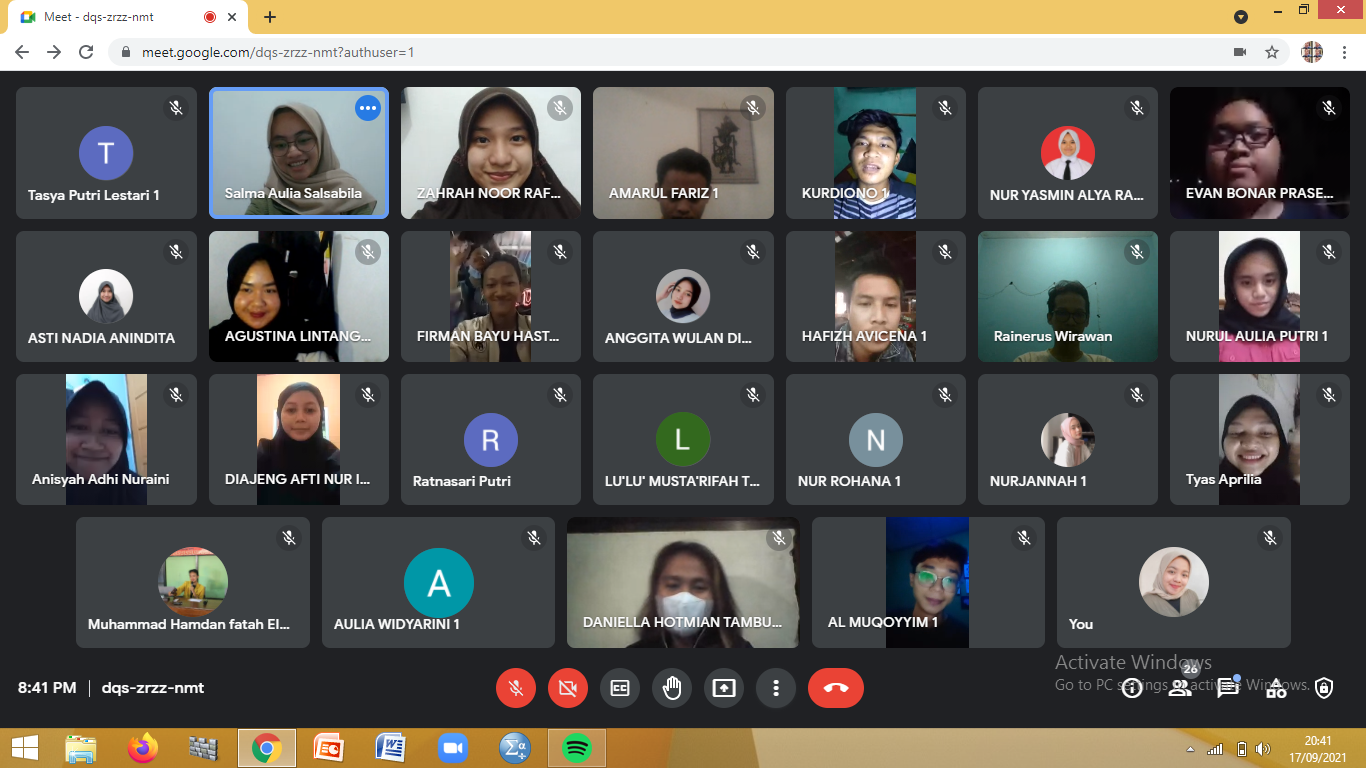Image resolution: width=1366 pixels, height=768 pixels.
Task: Open a new browser tab
Action: pos(270,17)
